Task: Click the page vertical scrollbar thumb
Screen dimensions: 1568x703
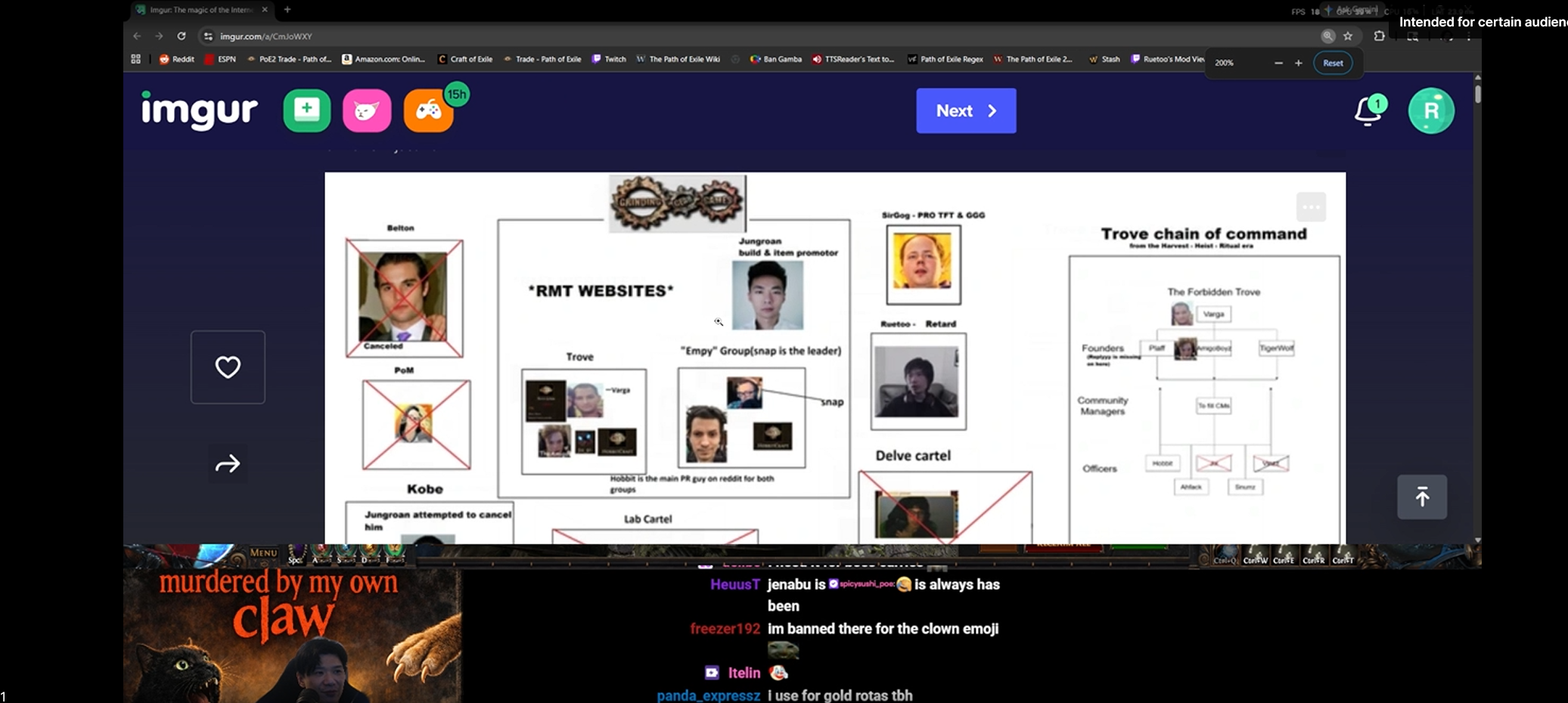Action: click(x=1477, y=94)
